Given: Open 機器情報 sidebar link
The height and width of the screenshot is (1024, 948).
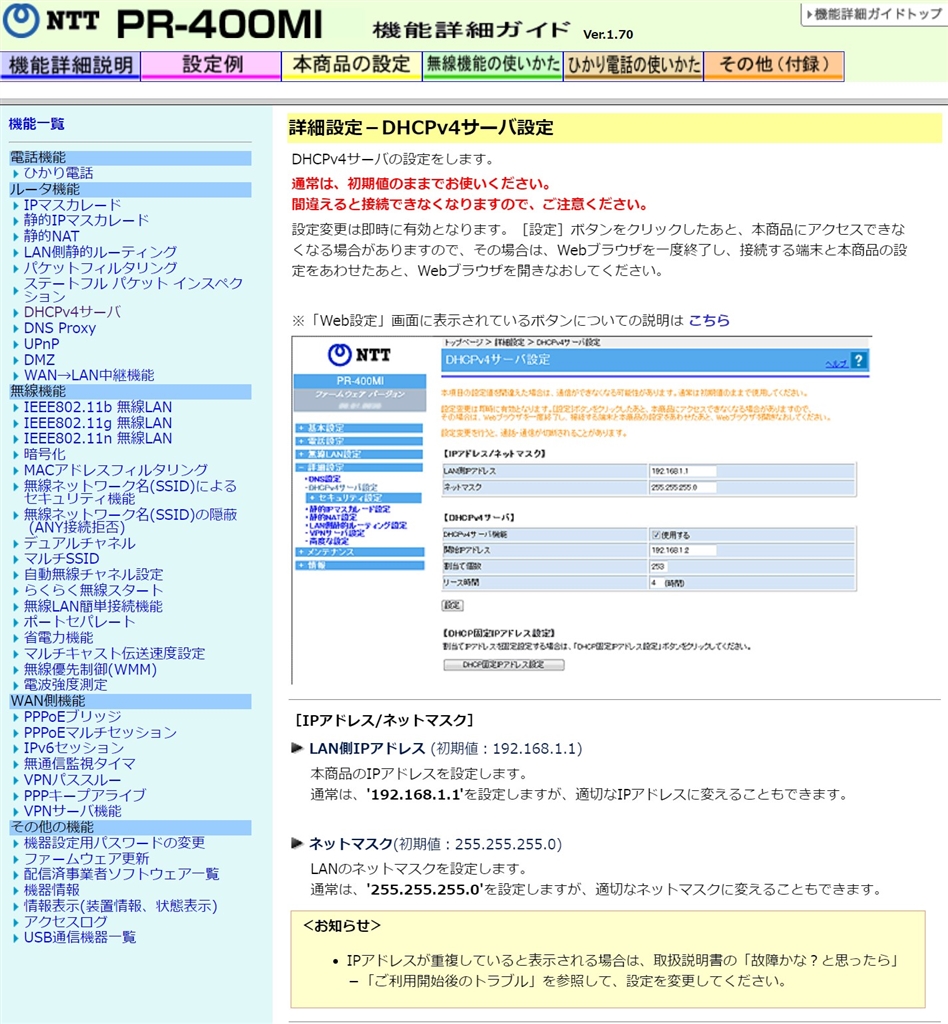Looking at the screenshot, I should (52, 889).
